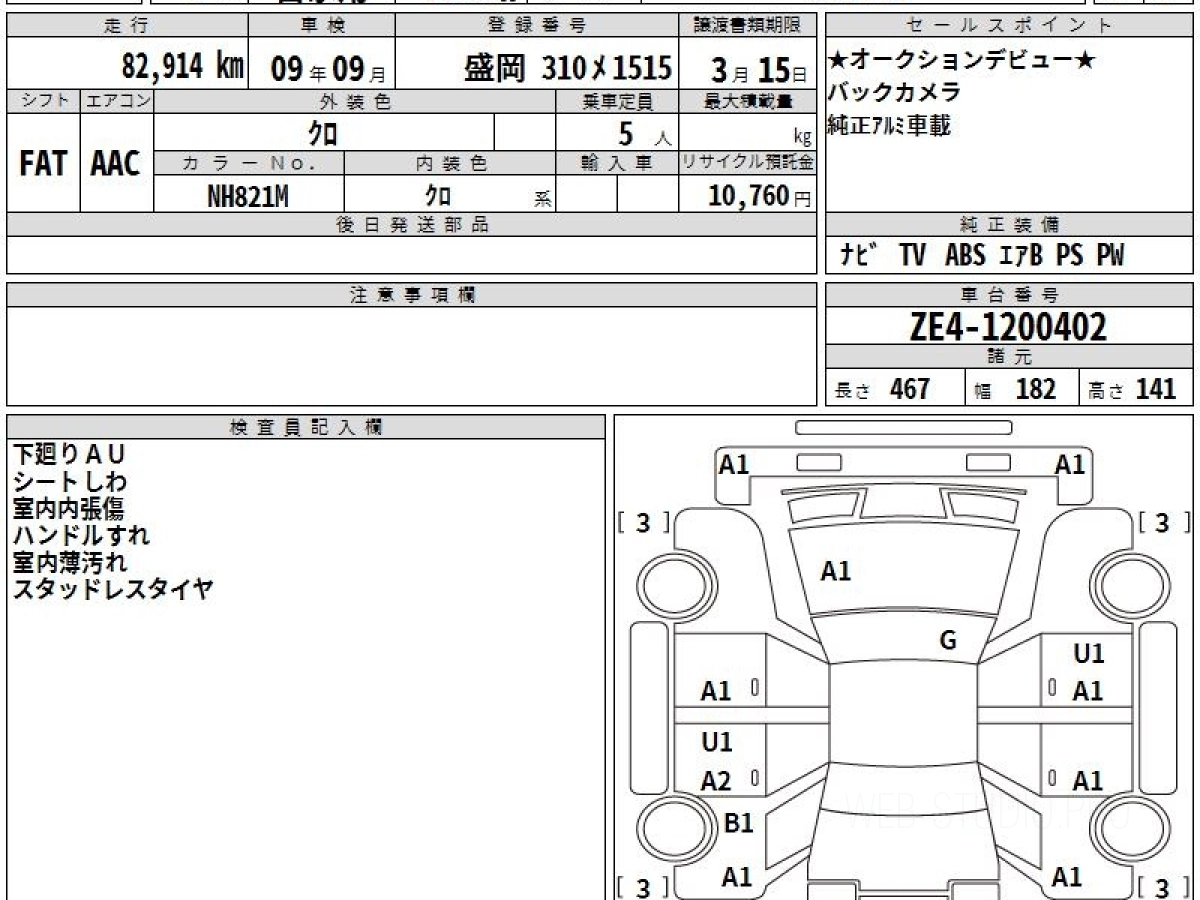Screen dimensions: 1200x900
Task: Click the スタッドレスタイヤ note line
Action: click(113, 589)
